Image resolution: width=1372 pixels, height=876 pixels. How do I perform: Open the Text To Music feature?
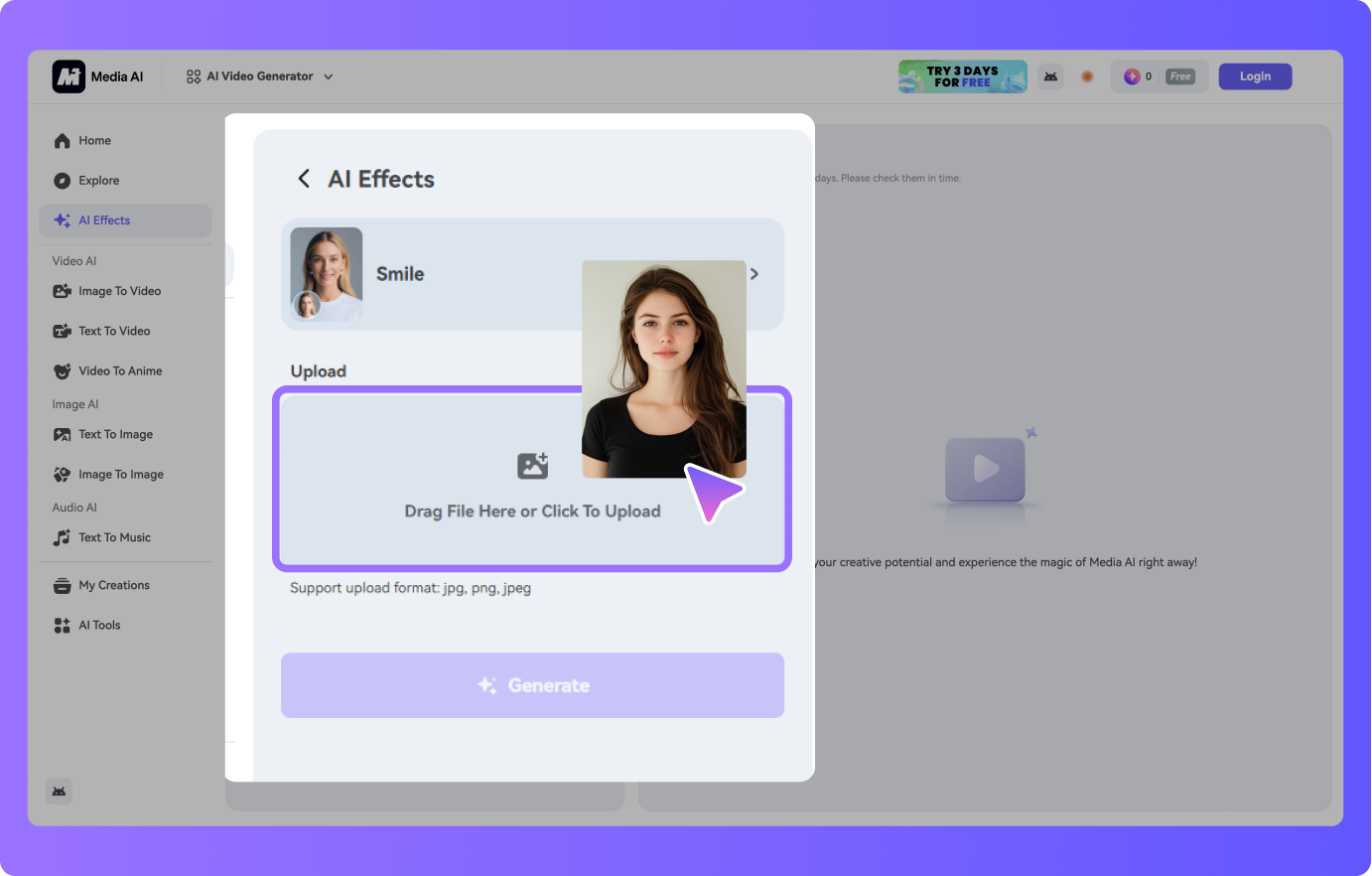tap(114, 537)
